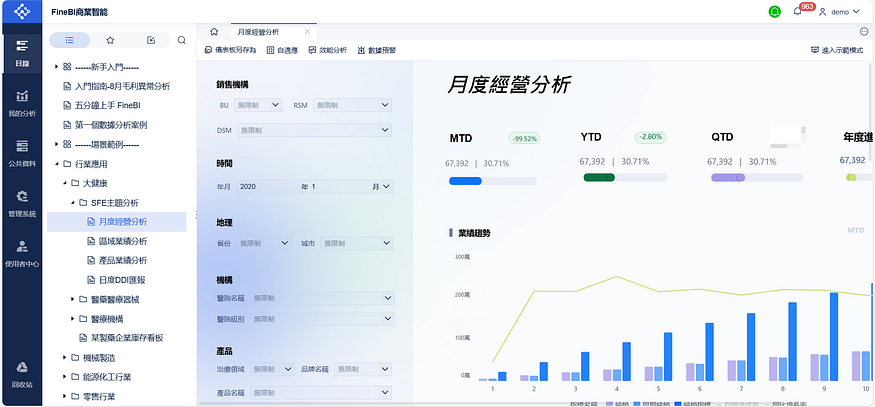This screenshot has width=875, height=407.
Task: Open the 品牌名稱 filter dropdown
Action: pyautogui.click(x=363, y=369)
